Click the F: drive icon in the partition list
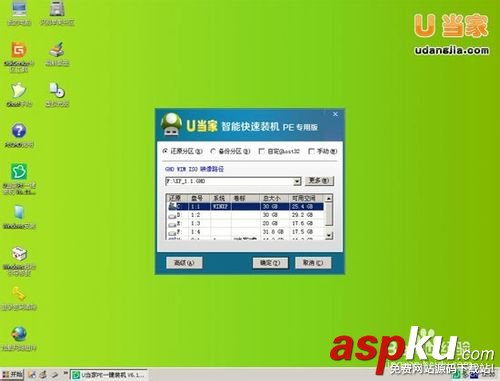This screenshot has height=381, width=500. pyautogui.click(x=172, y=232)
